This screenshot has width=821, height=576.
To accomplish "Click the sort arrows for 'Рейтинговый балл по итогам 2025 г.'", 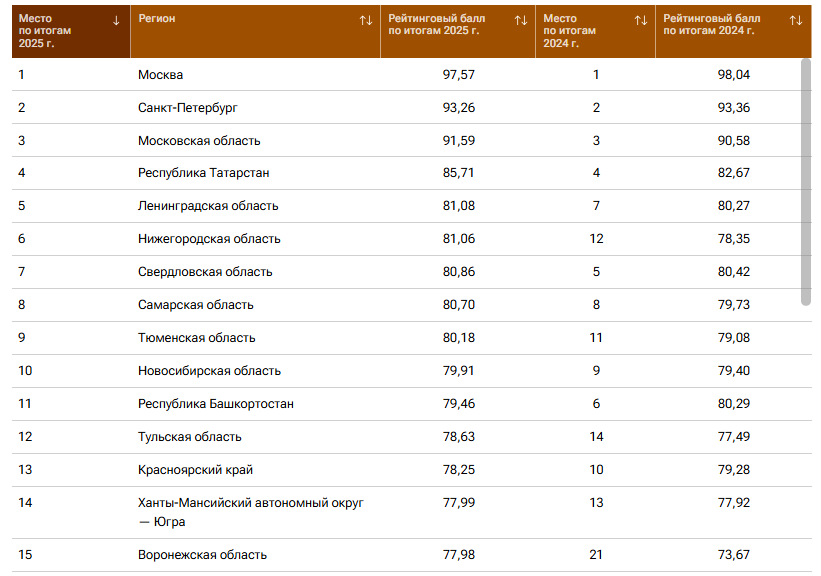I will click(521, 20).
